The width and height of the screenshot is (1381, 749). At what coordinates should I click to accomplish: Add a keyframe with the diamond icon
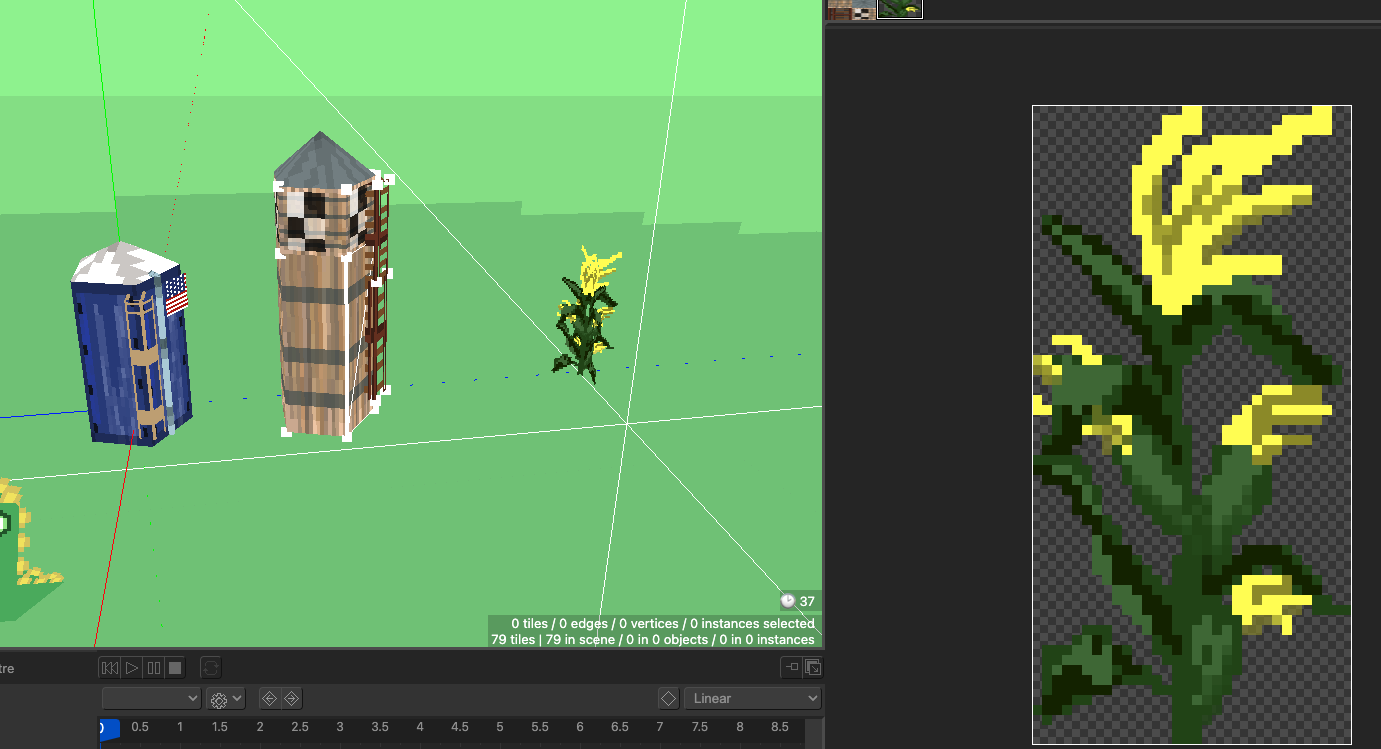click(x=668, y=698)
